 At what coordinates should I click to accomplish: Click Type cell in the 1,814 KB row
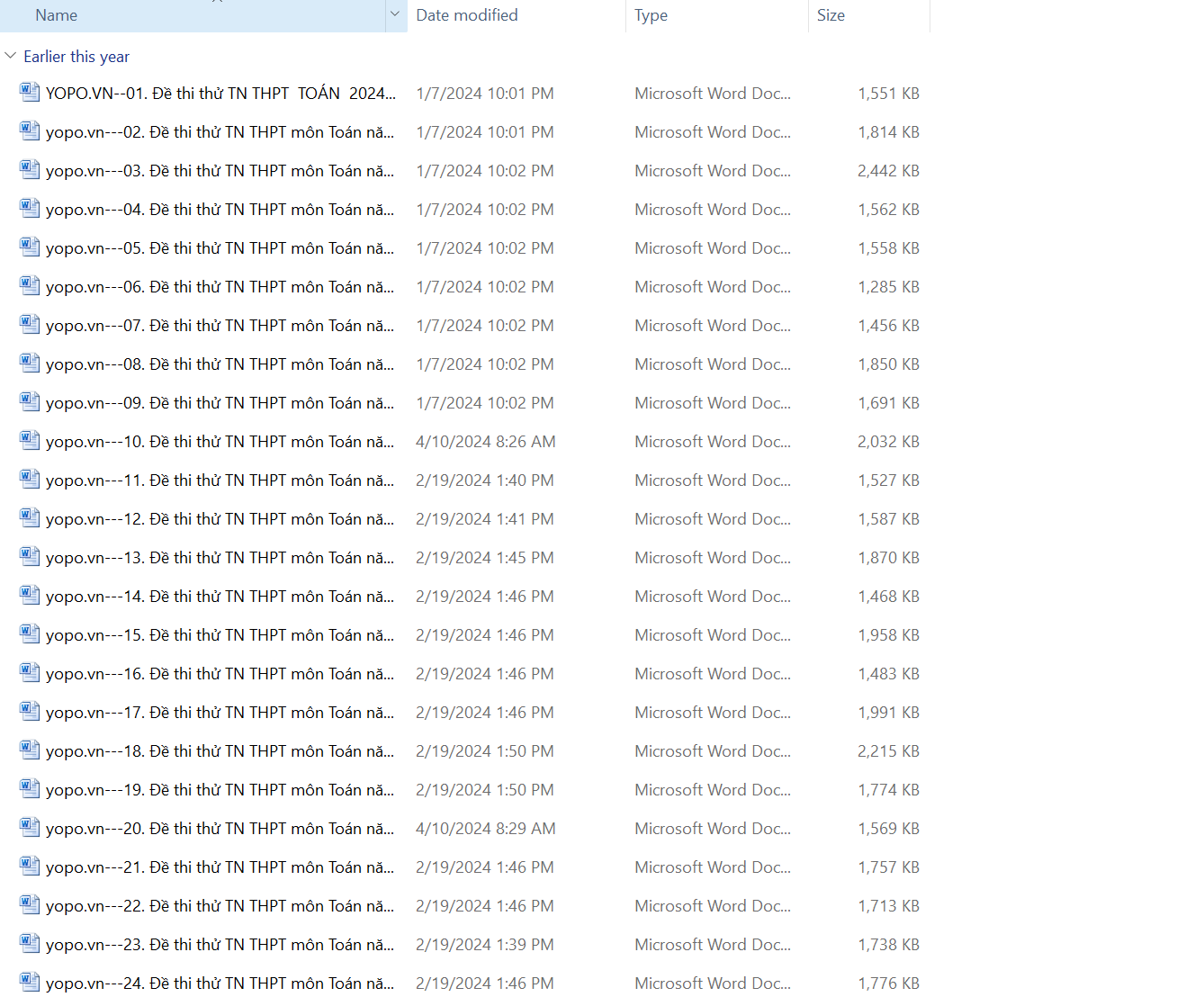click(x=713, y=132)
